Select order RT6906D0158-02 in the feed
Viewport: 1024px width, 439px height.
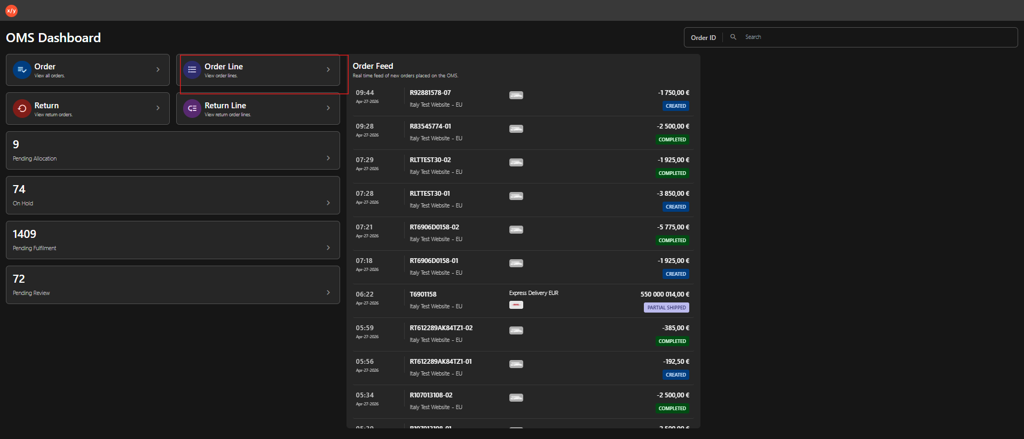coord(434,227)
